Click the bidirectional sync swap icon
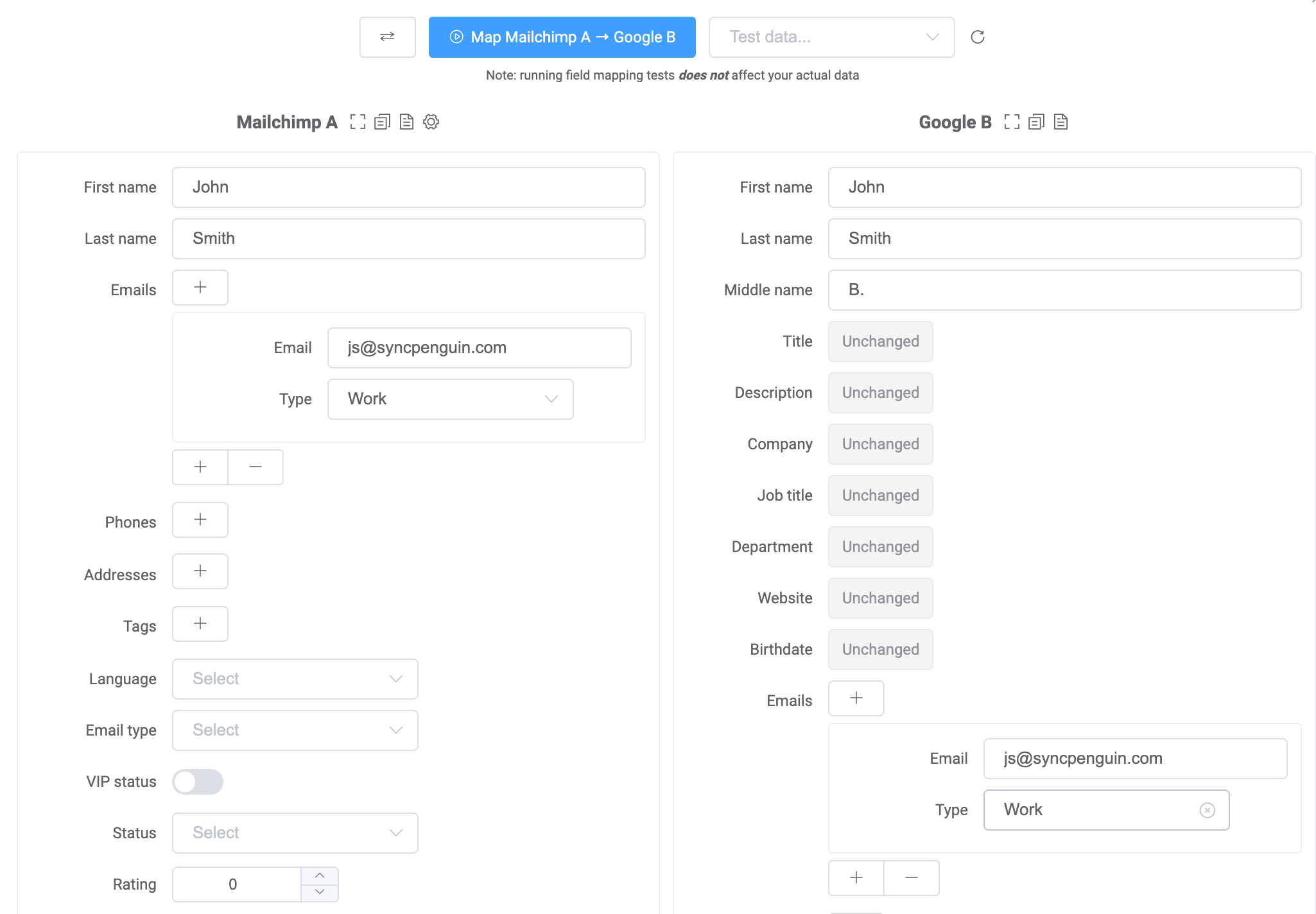The height and width of the screenshot is (914, 1316). [388, 37]
